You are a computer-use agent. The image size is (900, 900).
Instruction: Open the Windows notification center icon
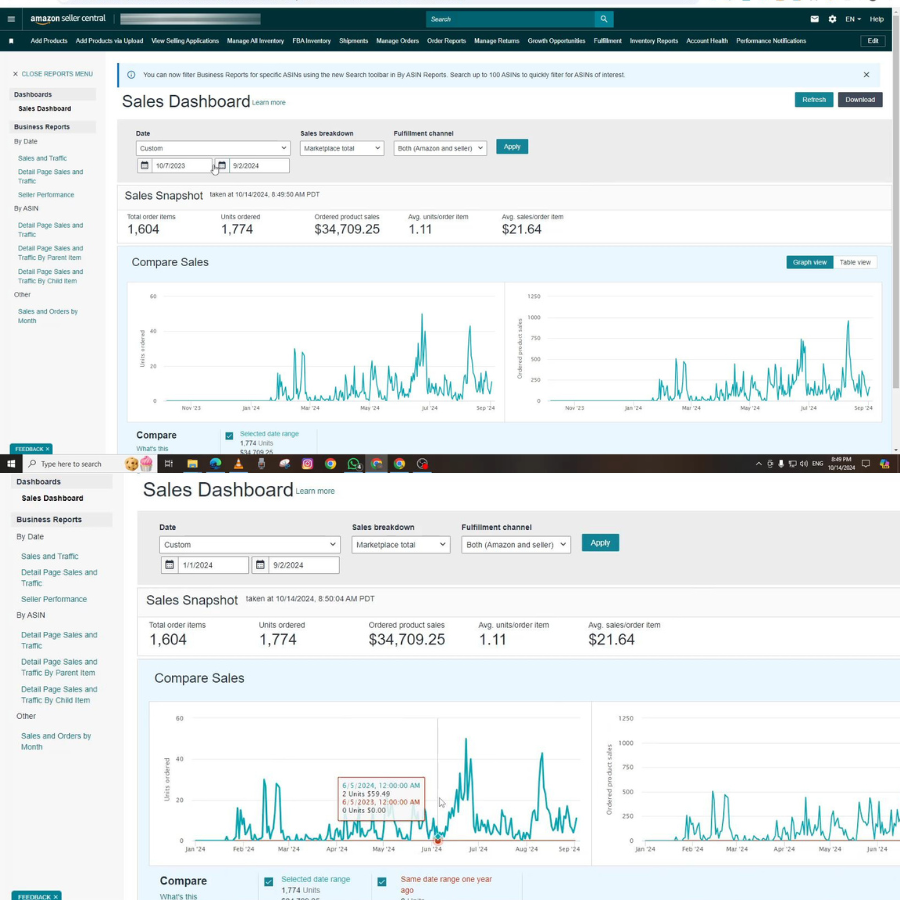pos(866,464)
